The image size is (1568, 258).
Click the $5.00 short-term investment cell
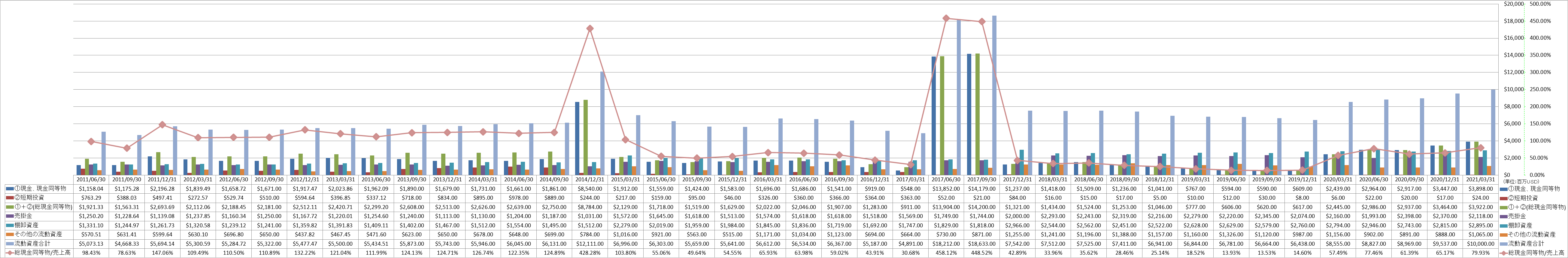pyautogui.click(x=1160, y=198)
